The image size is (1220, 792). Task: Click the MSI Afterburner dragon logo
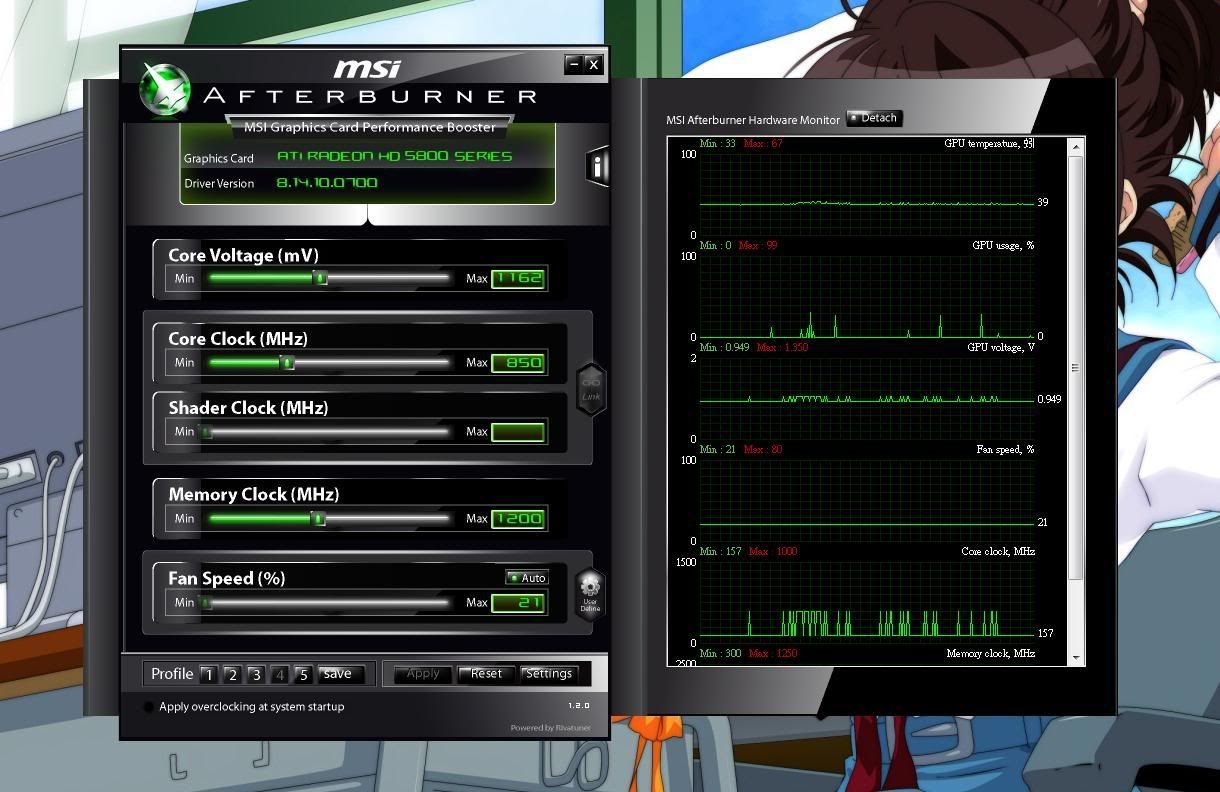pos(164,88)
